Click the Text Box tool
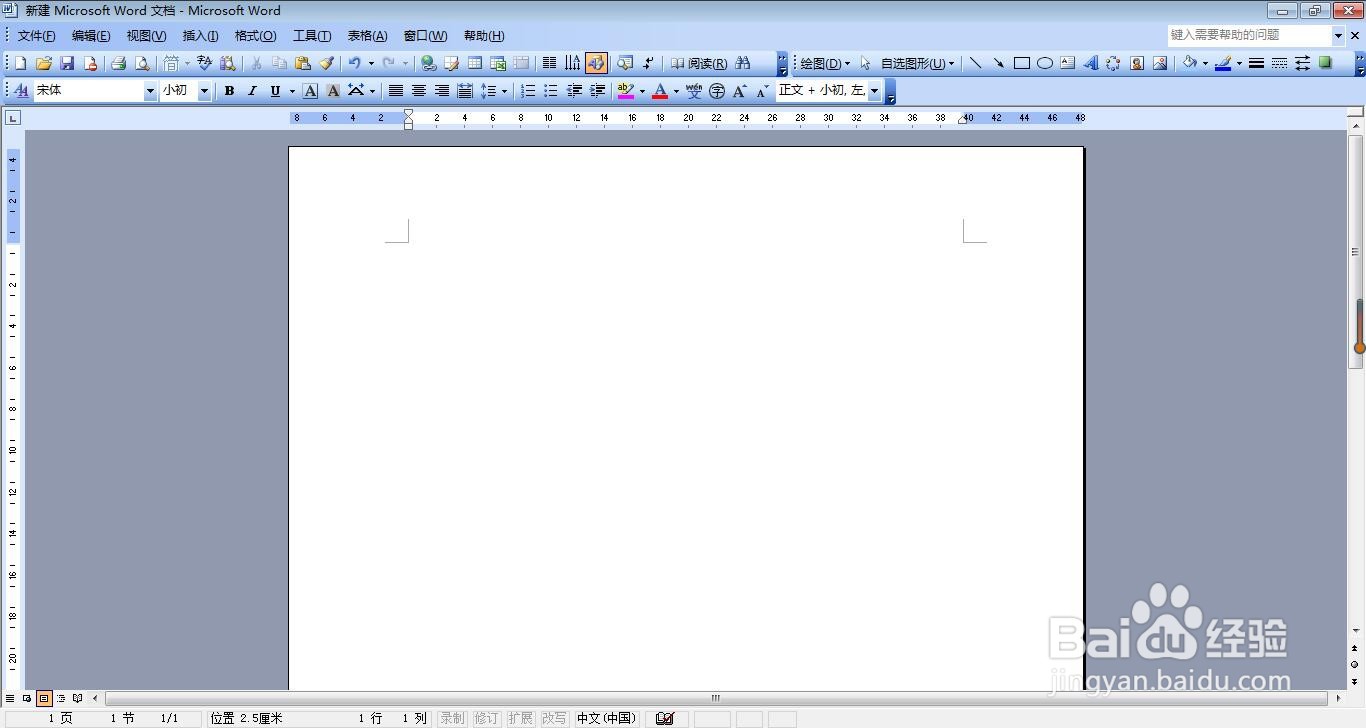The image size is (1366, 728). pos(1067,63)
